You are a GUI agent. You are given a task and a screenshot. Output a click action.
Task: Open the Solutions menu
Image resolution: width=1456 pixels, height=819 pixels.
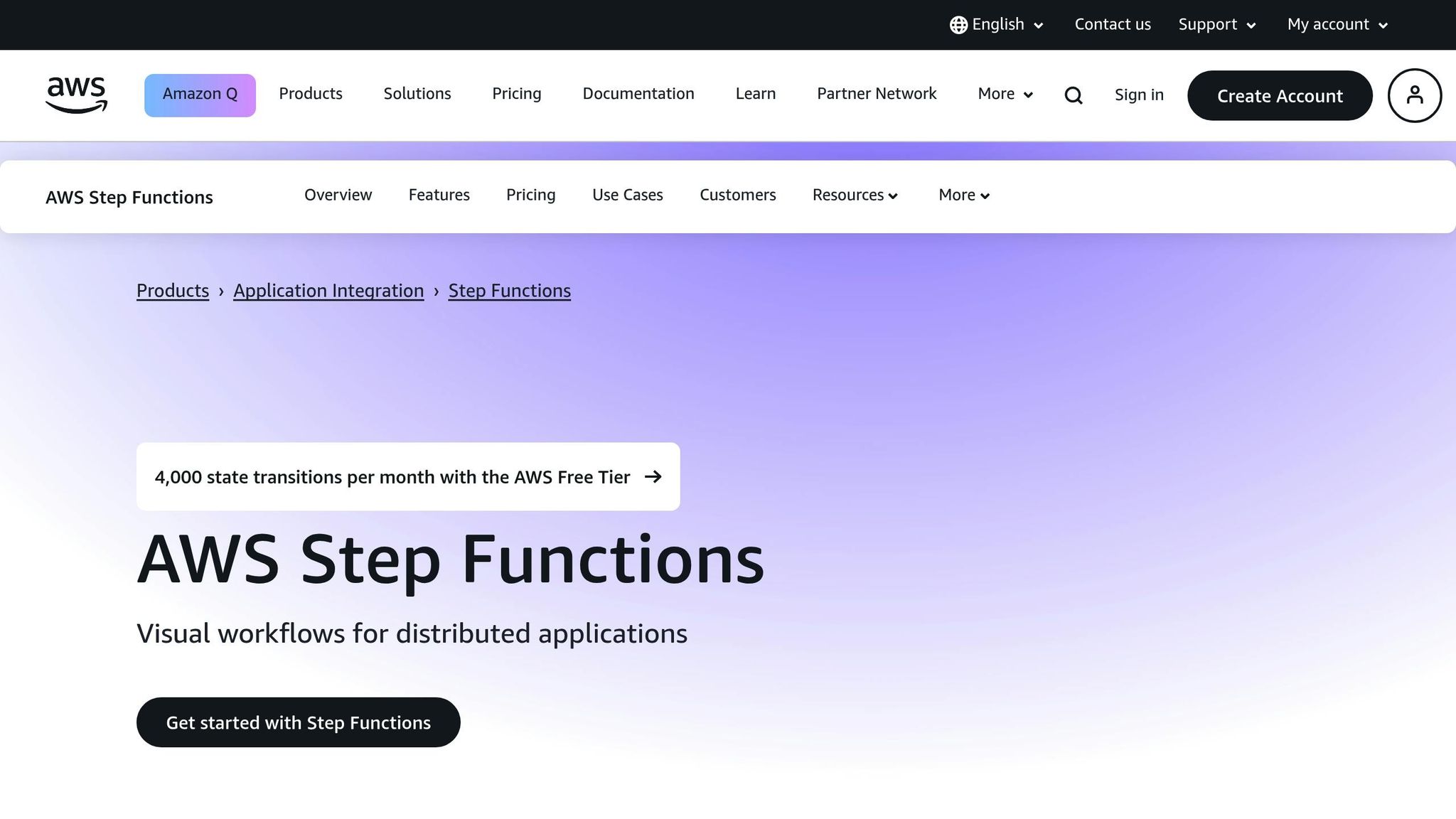click(x=417, y=94)
